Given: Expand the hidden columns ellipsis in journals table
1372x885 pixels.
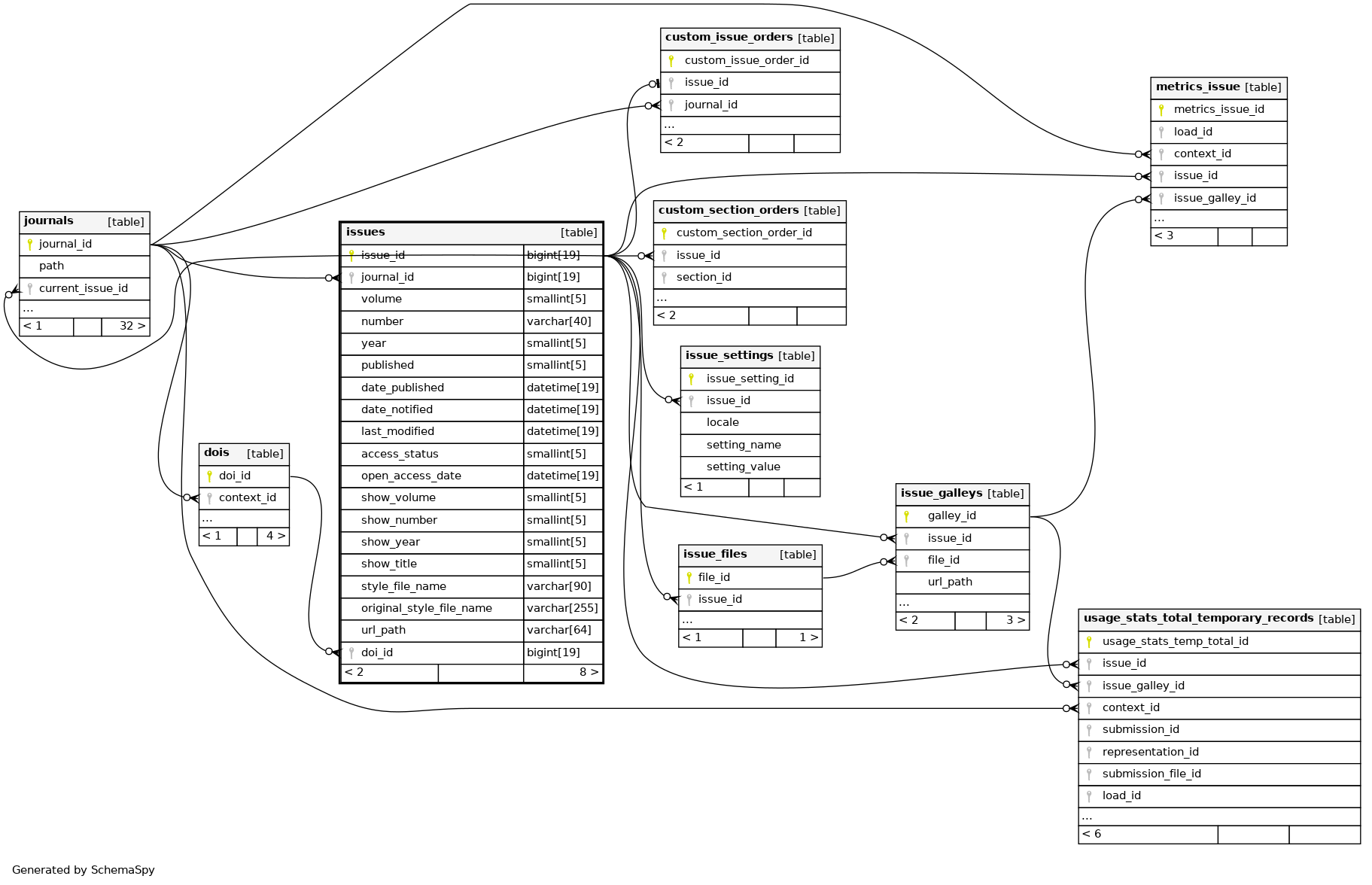Looking at the screenshot, I should 28,309.
